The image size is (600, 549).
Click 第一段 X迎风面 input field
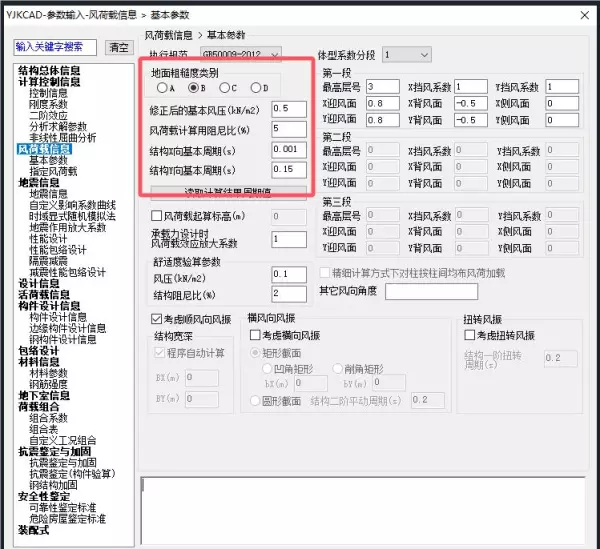383,103
